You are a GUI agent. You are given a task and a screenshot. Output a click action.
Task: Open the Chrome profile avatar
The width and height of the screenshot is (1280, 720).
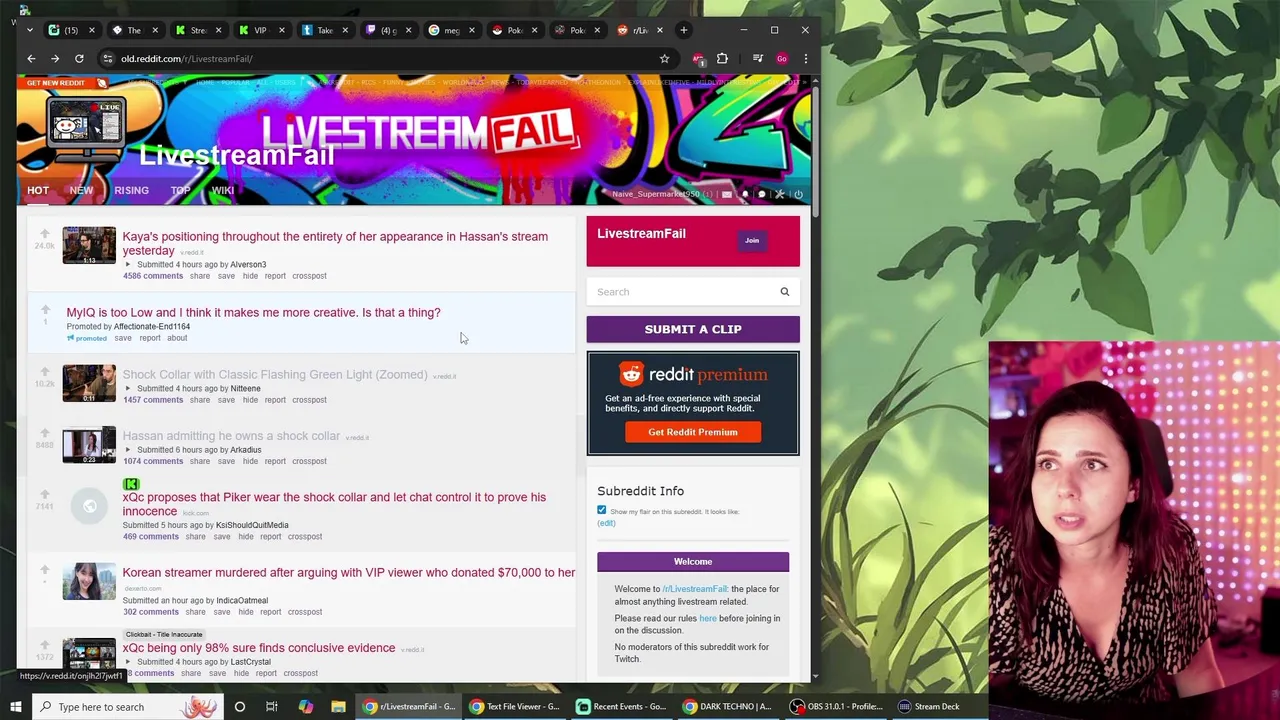pos(781,58)
